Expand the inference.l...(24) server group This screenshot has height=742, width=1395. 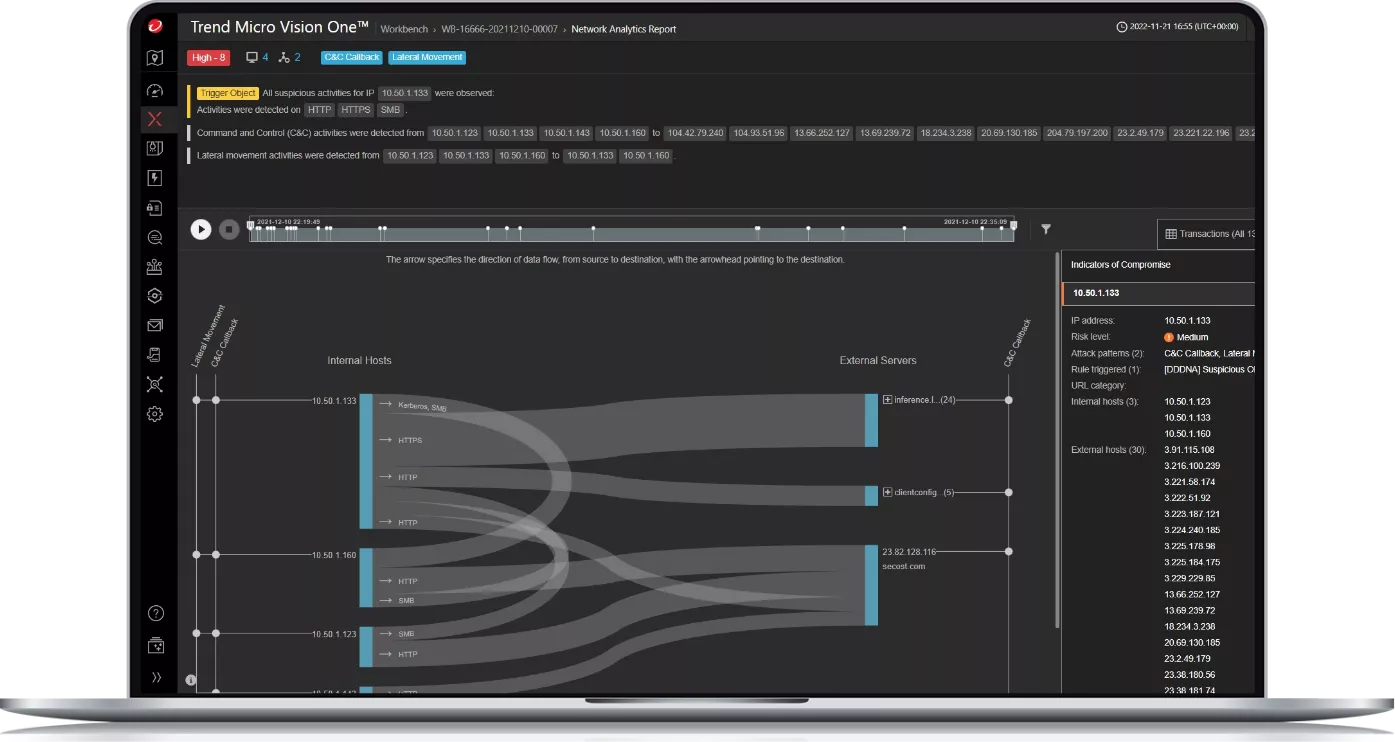pyautogui.click(x=887, y=400)
